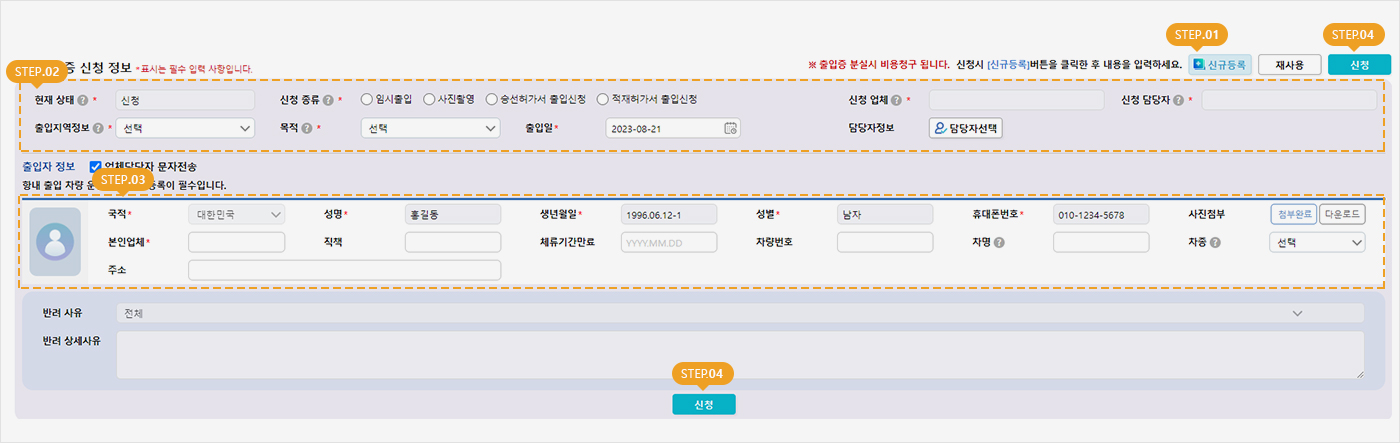Click the help icon beside 신청 업체
This screenshot has height=443, width=1400.
[x=896, y=100]
